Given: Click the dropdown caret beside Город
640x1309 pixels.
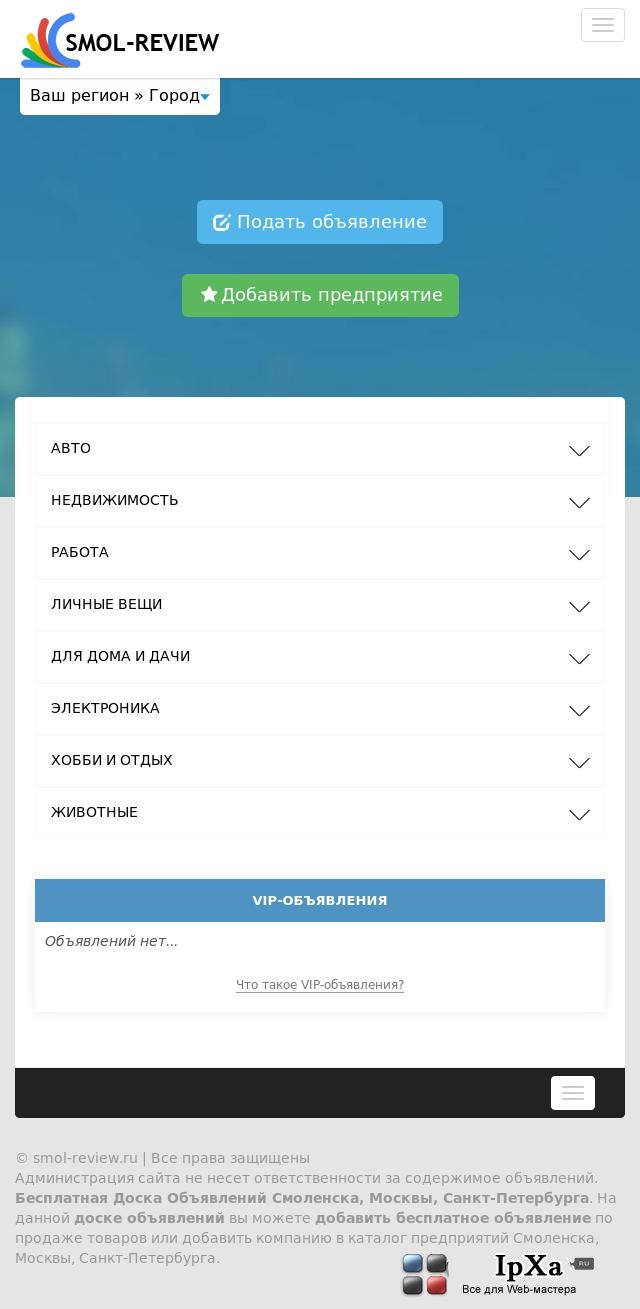Looking at the screenshot, I should [205, 97].
